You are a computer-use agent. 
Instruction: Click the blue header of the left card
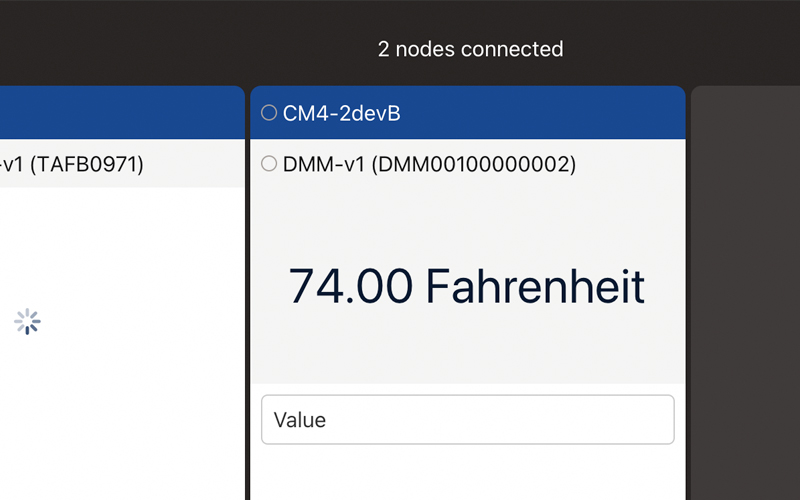(120, 112)
